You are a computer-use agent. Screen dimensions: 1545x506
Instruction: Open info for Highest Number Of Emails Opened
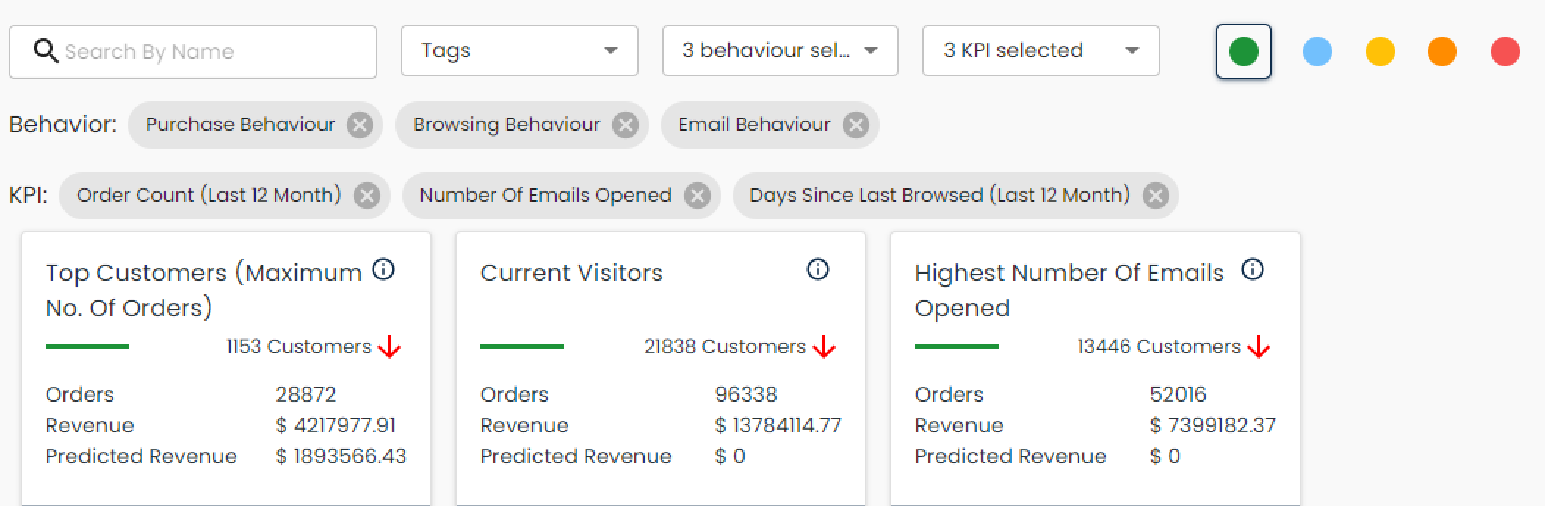tap(1252, 270)
